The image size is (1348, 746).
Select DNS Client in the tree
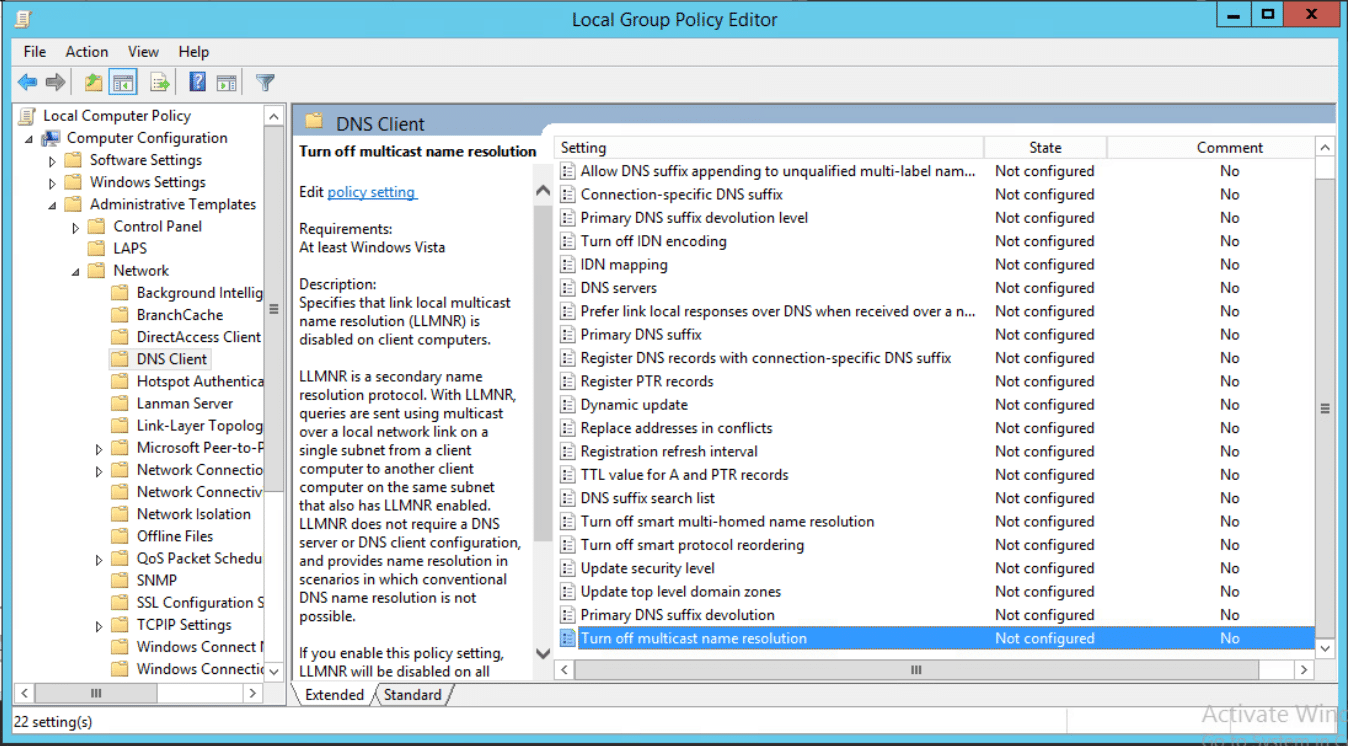click(x=172, y=359)
